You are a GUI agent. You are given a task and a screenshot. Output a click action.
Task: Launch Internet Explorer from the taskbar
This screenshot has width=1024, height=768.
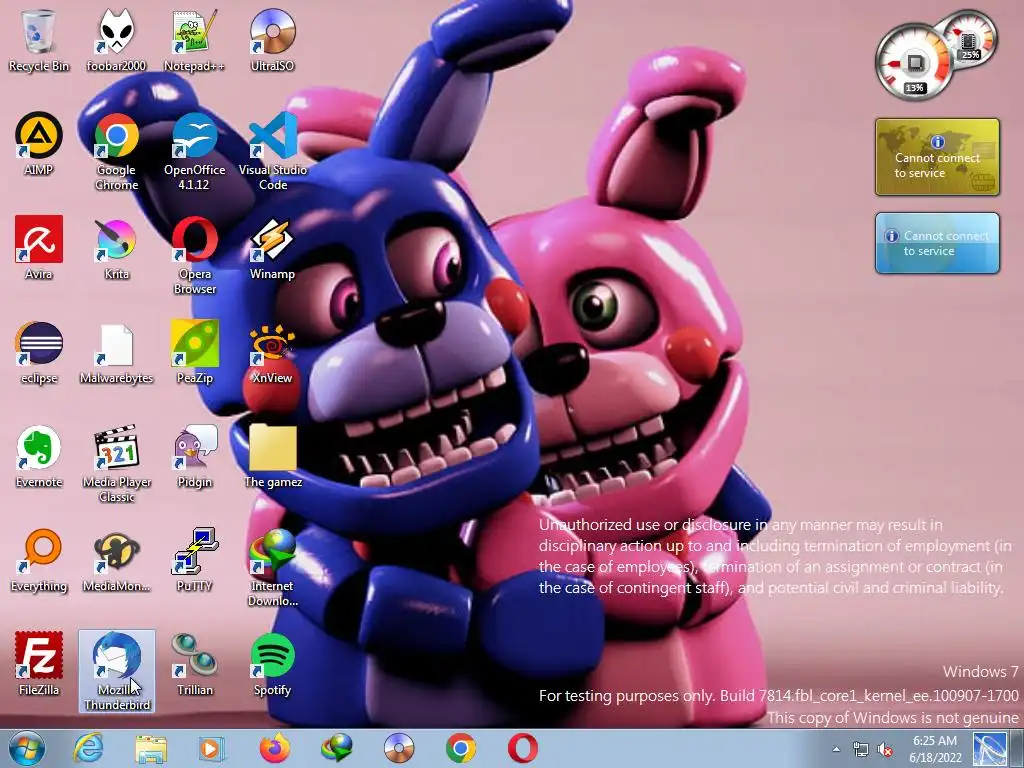[88, 748]
